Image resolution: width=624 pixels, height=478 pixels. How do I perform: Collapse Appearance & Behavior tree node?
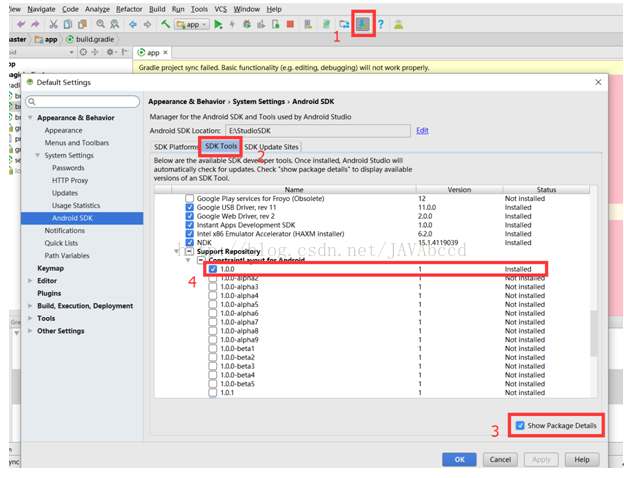pos(30,118)
